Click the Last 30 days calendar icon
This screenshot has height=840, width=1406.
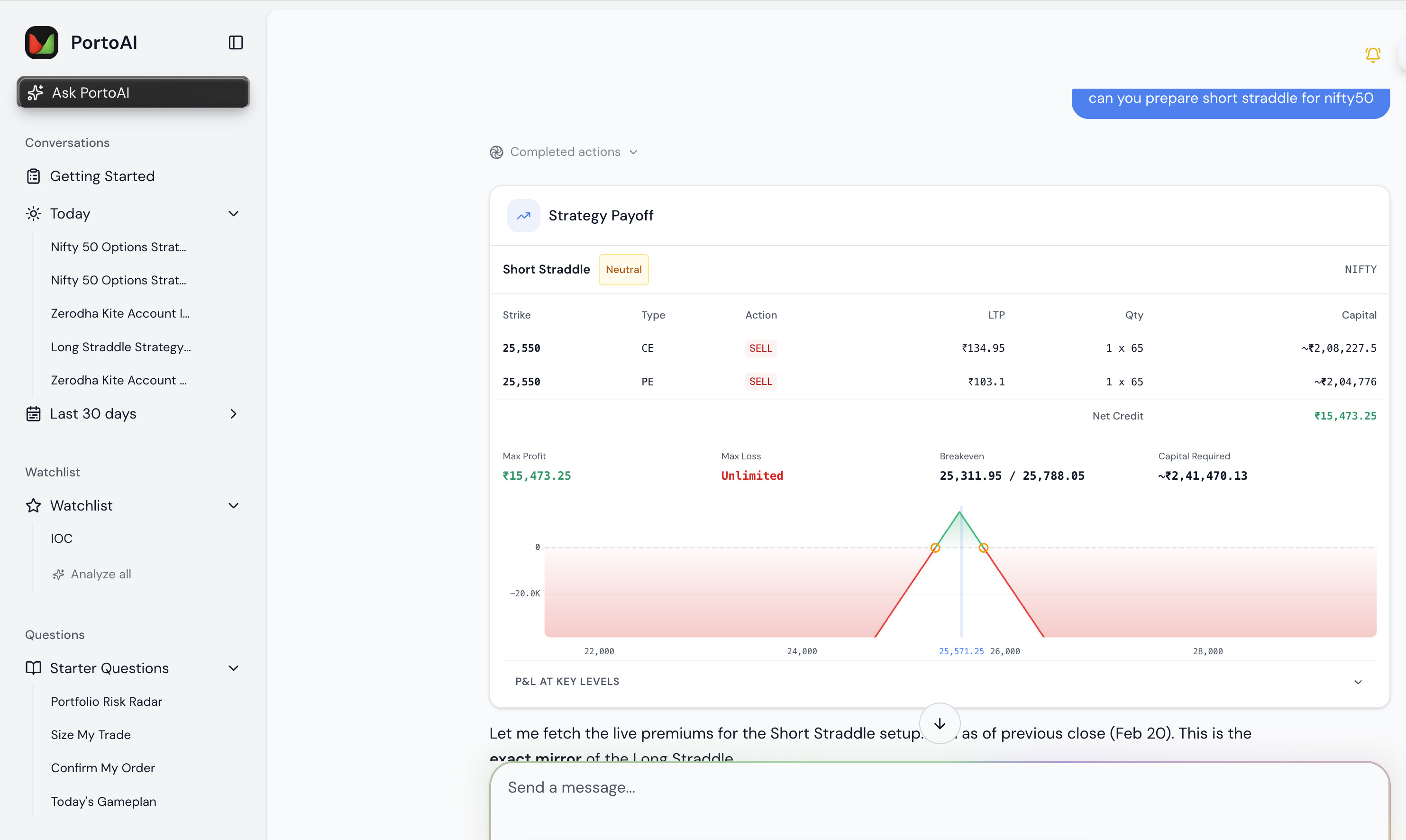tap(33, 414)
